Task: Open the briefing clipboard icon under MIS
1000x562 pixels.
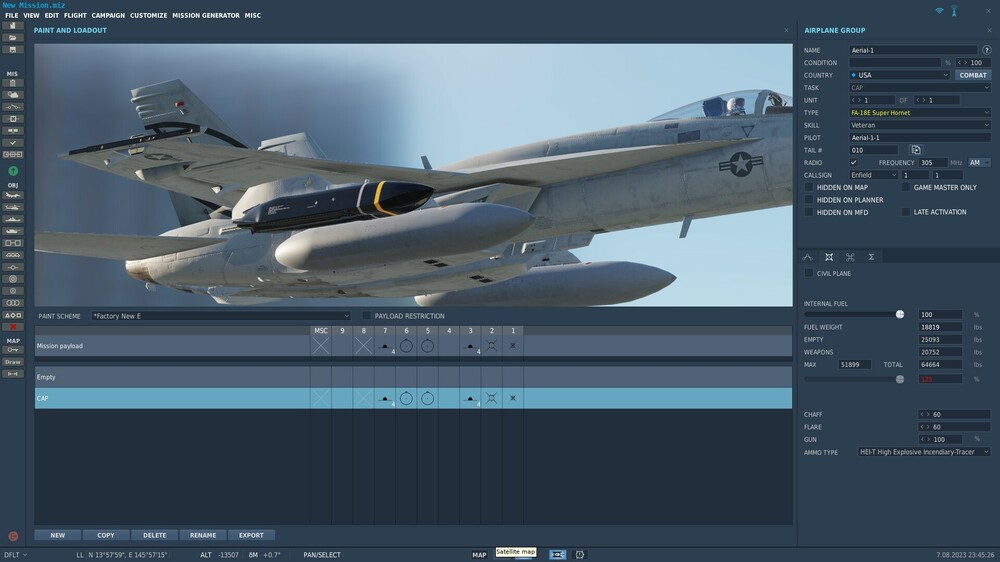Action: 12,83
